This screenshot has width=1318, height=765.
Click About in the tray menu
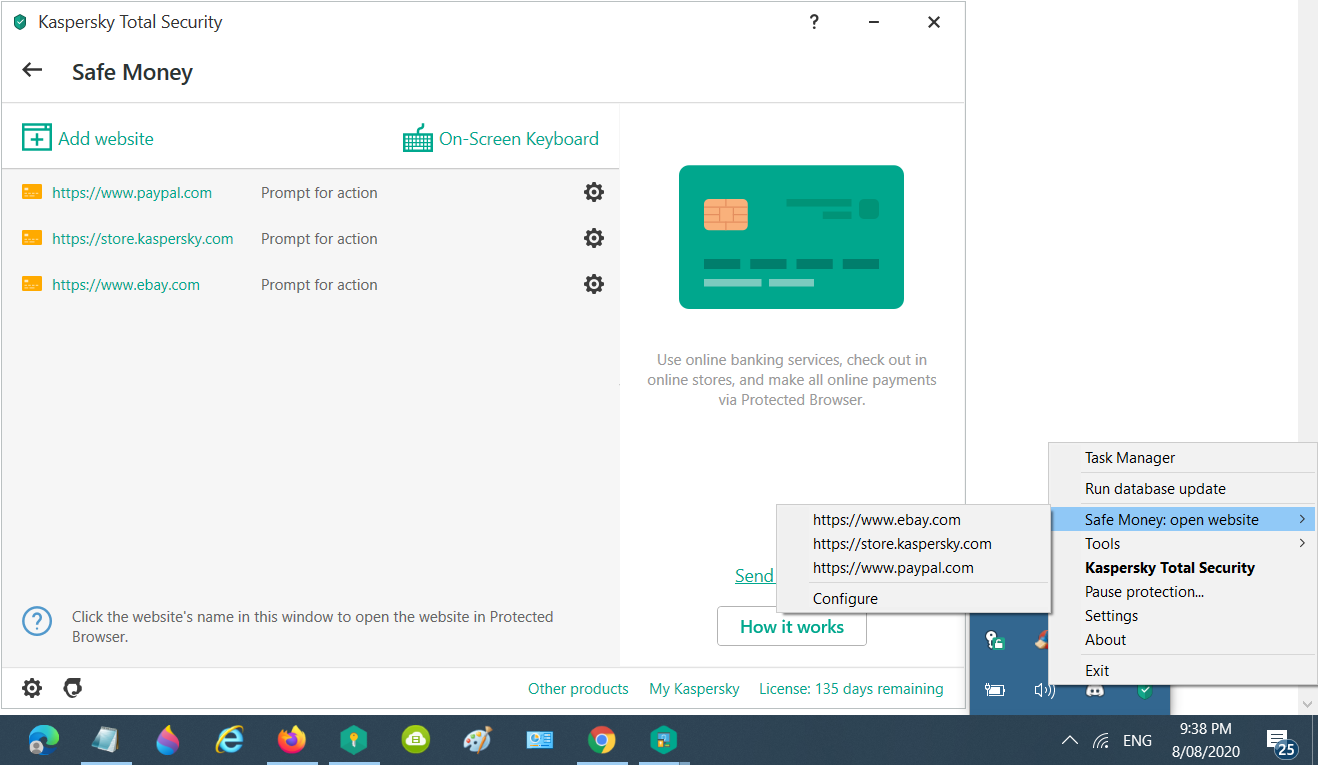[1105, 639]
